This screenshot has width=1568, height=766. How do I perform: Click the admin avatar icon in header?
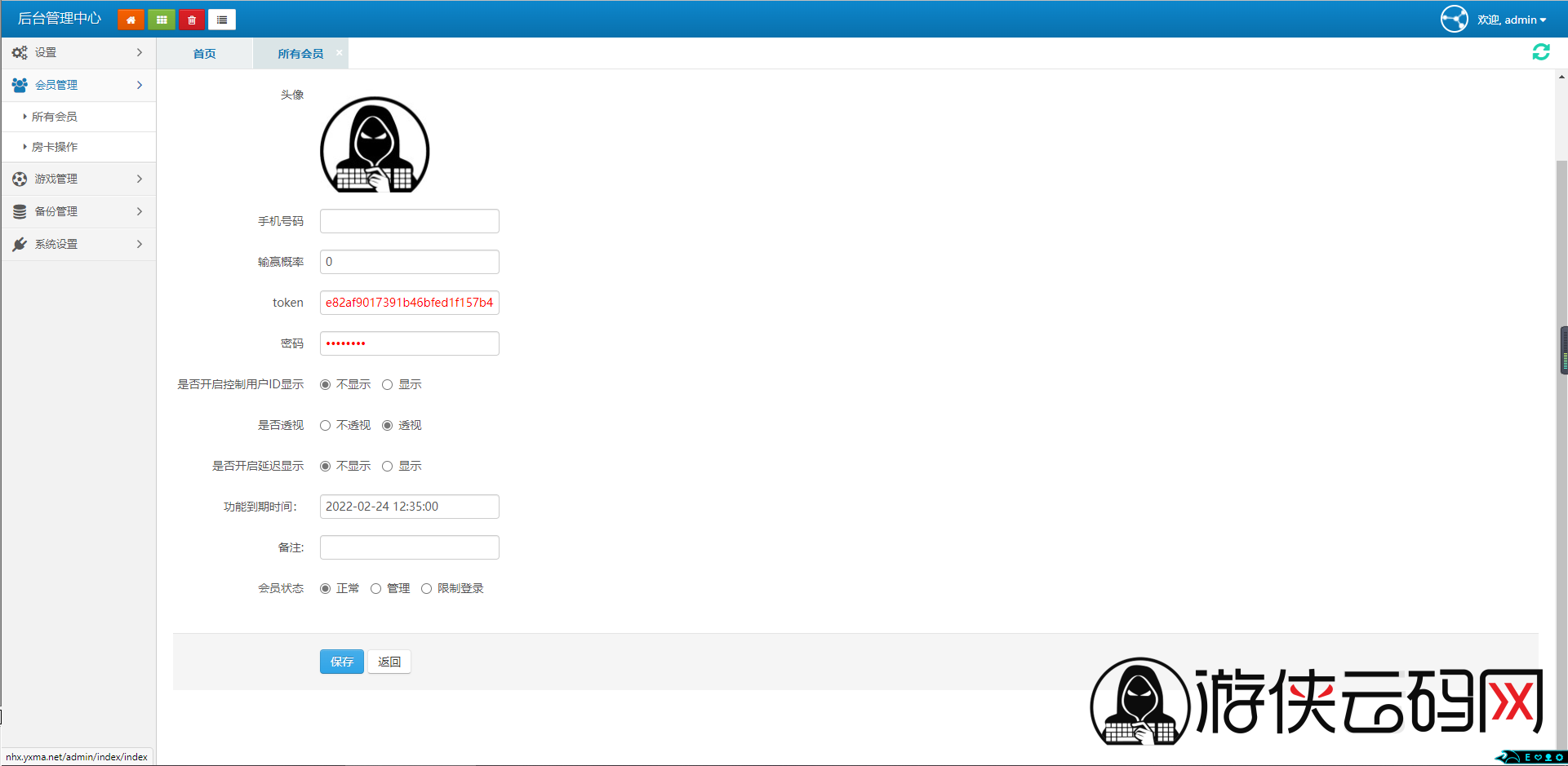pyautogui.click(x=1455, y=19)
